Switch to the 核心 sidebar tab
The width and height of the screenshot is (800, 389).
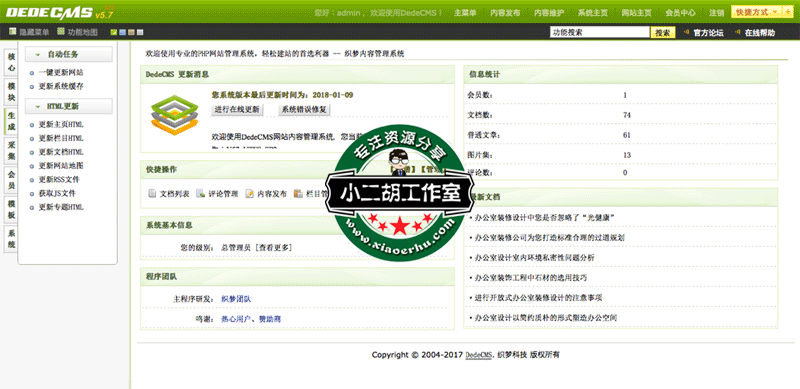(11, 63)
